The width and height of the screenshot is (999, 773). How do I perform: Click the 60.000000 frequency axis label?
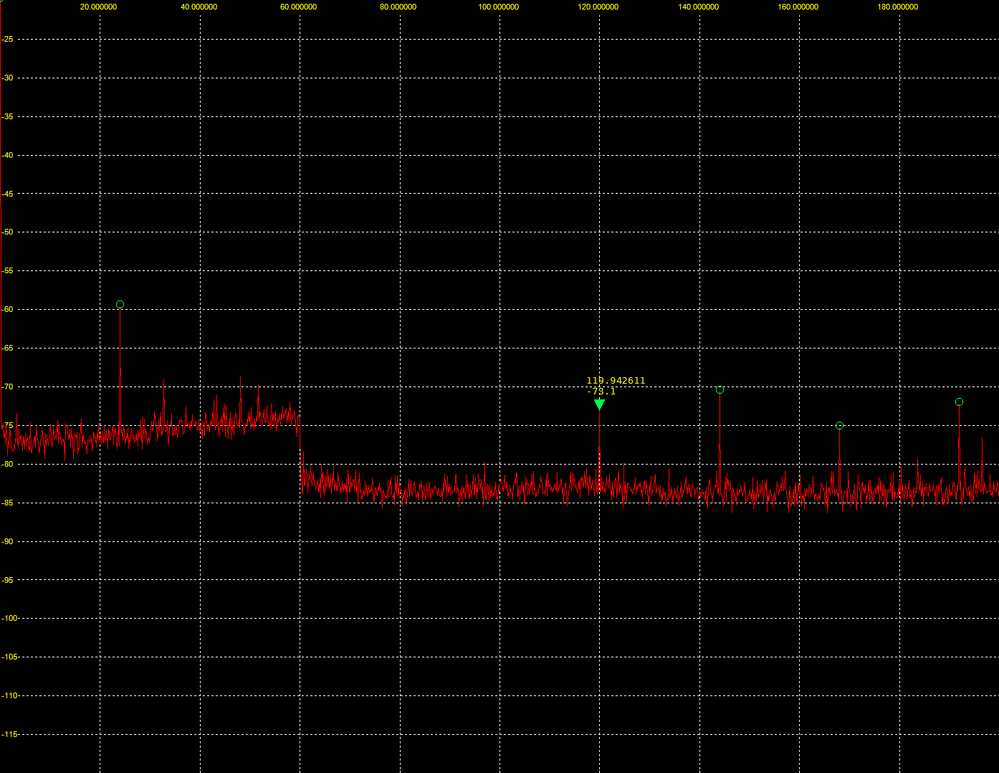[x=298, y=7]
